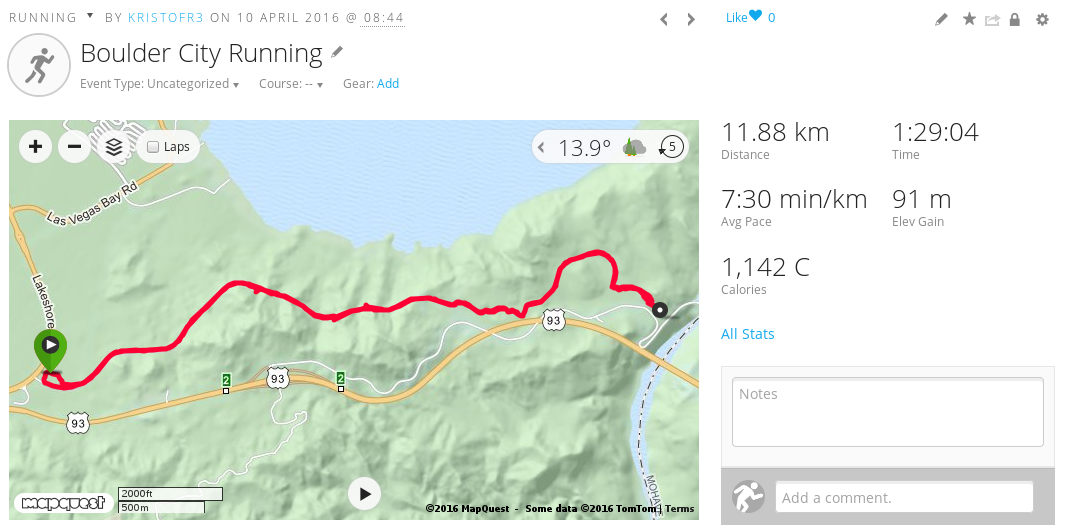Click into the Notes text area
This screenshot has width=1067, height=532.
(887, 412)
